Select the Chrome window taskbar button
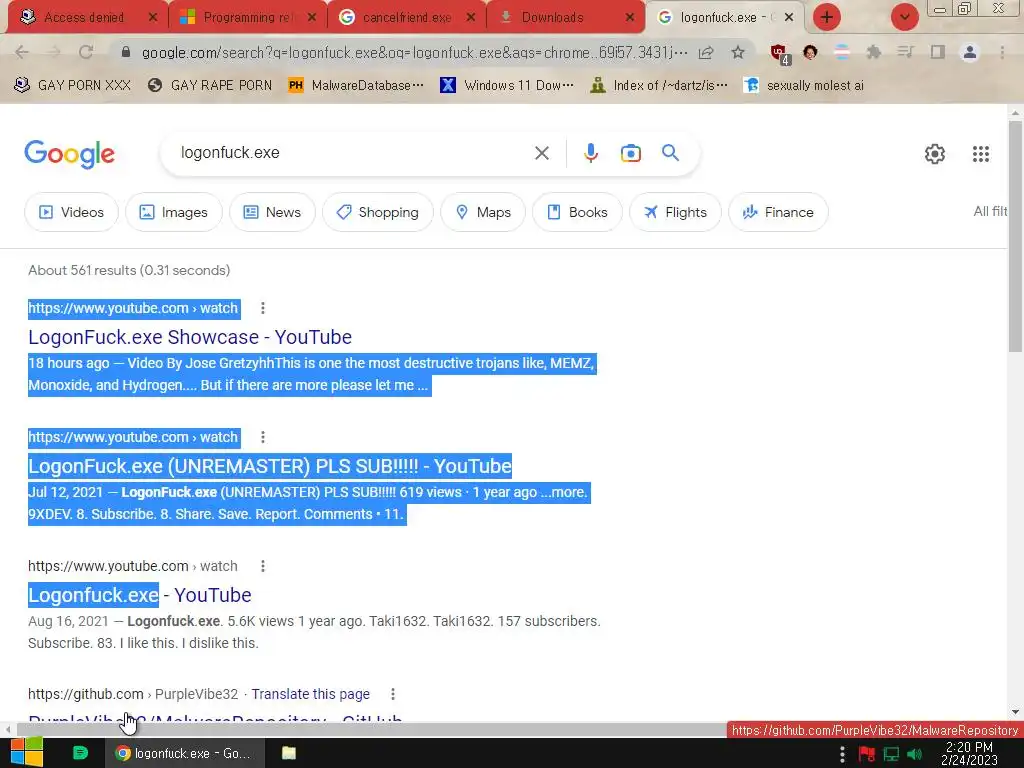The width and height of the screenshot is (1024, 768). [x=185, y=753]
